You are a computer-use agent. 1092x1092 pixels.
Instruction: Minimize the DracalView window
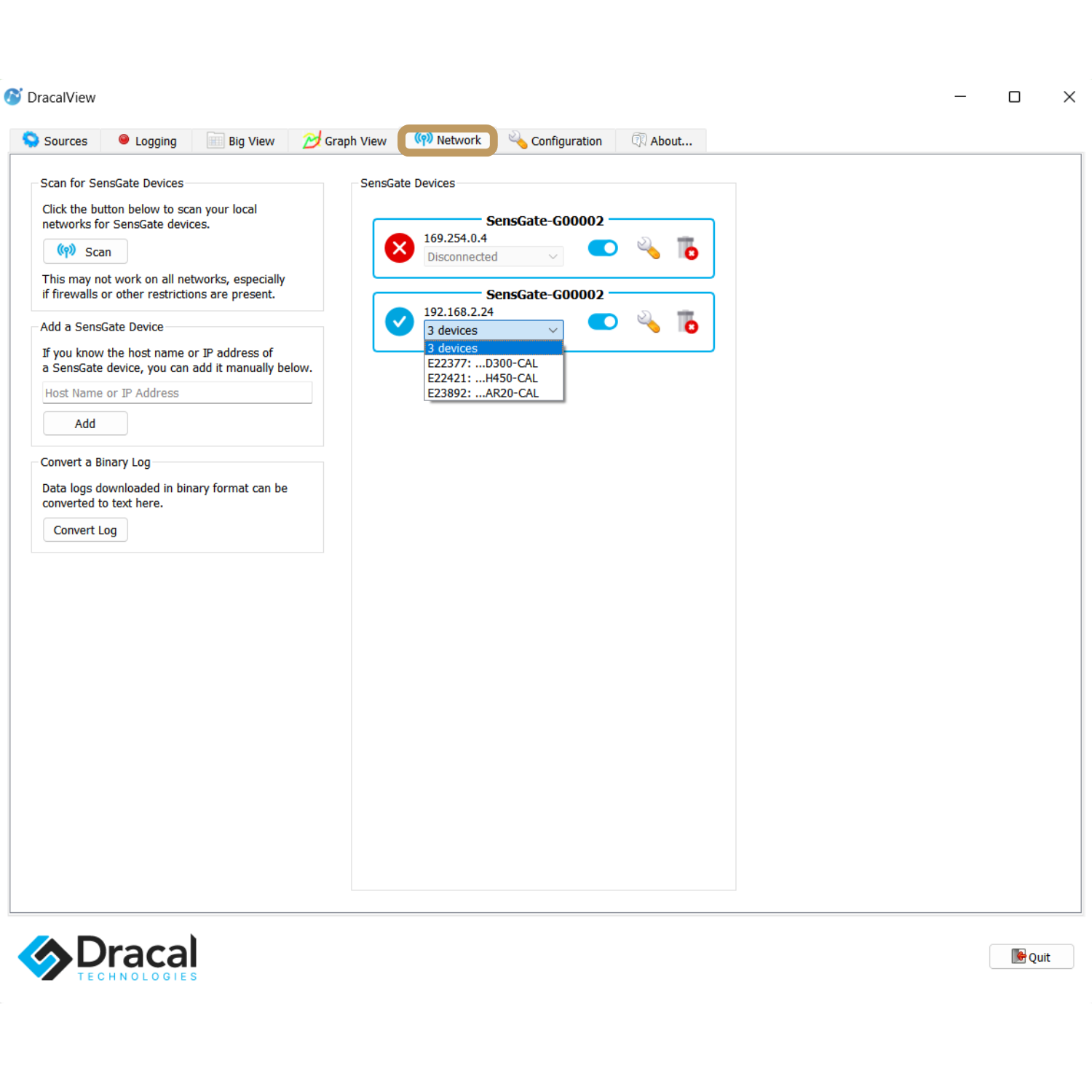(960, 97)
